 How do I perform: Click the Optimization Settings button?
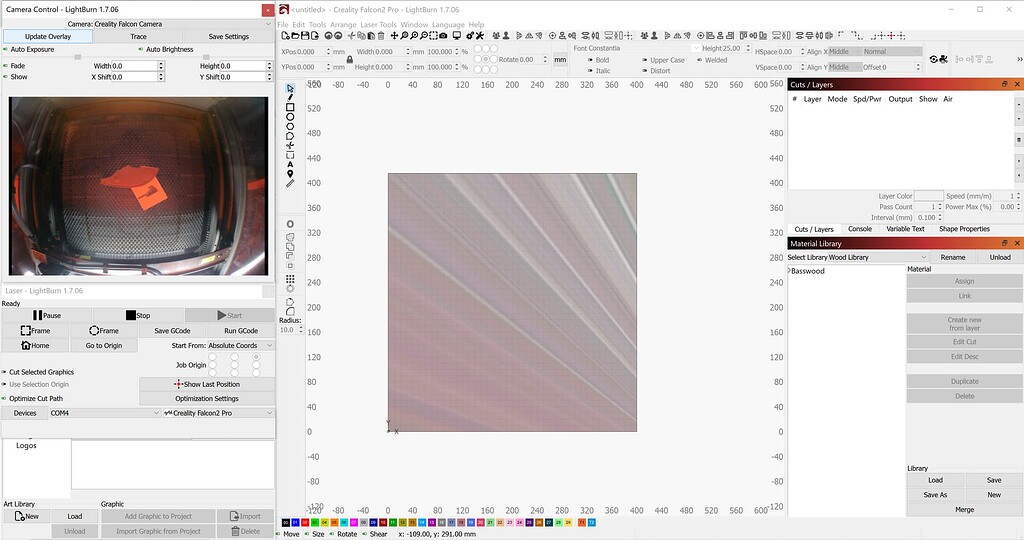pos(206,398)
